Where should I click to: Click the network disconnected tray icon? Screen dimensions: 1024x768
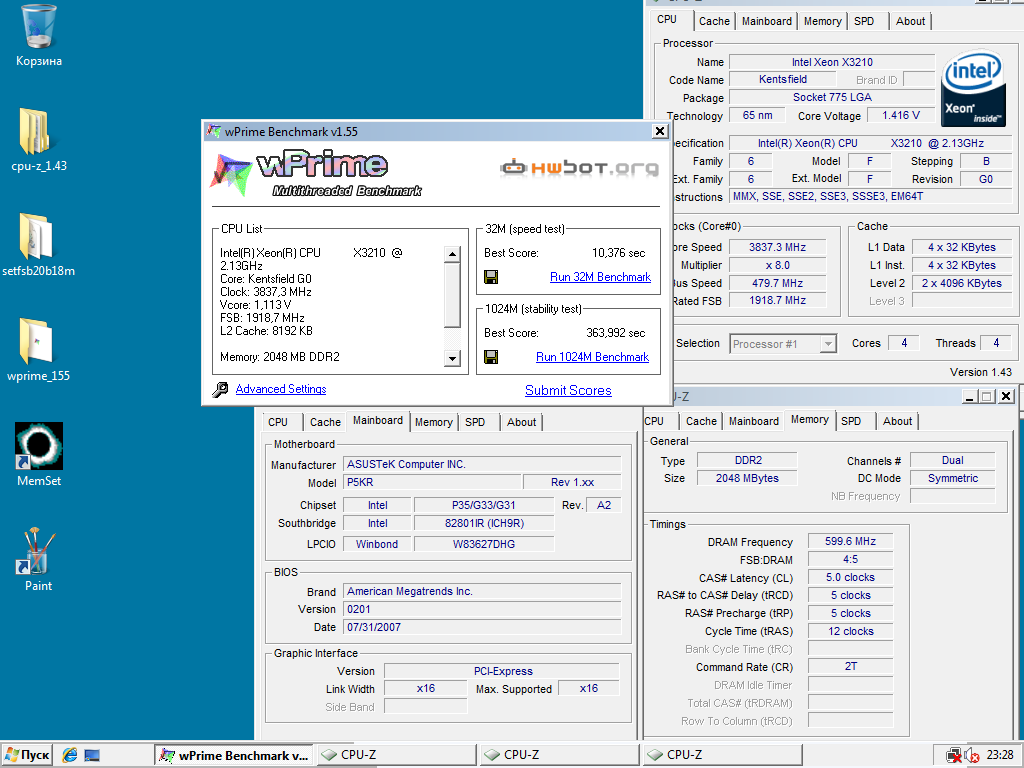[x=954, y=756]
